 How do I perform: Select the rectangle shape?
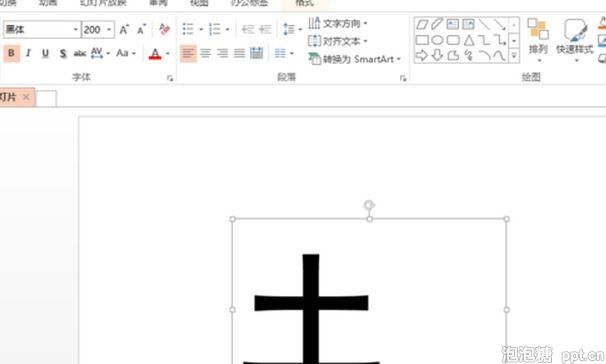(422, 40)
